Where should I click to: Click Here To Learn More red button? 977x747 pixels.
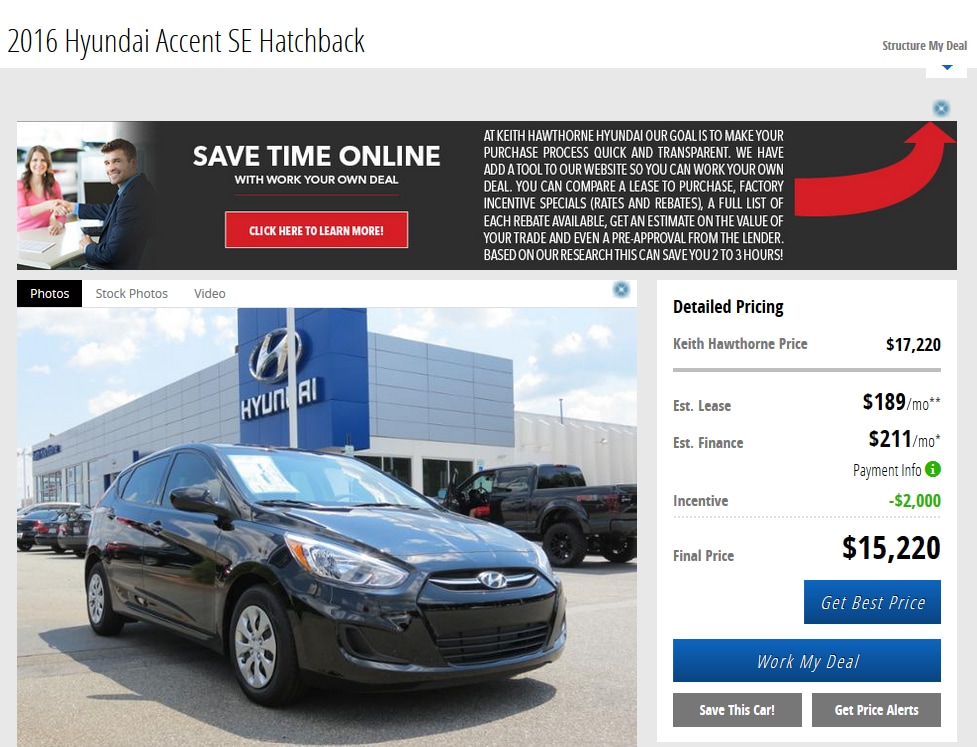317,230
